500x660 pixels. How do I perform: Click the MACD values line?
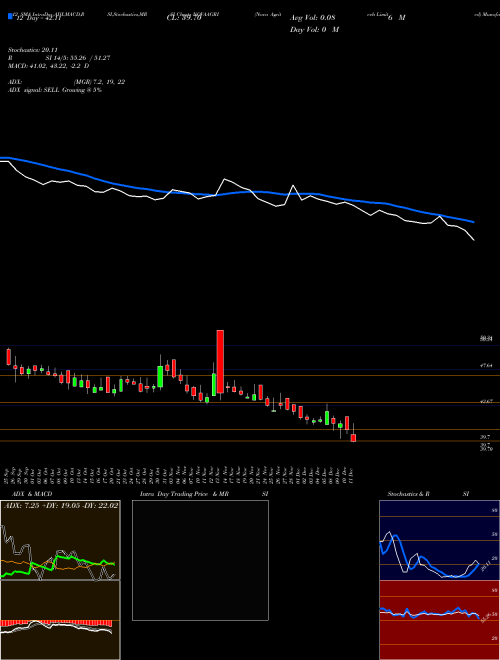pos(48,66)
